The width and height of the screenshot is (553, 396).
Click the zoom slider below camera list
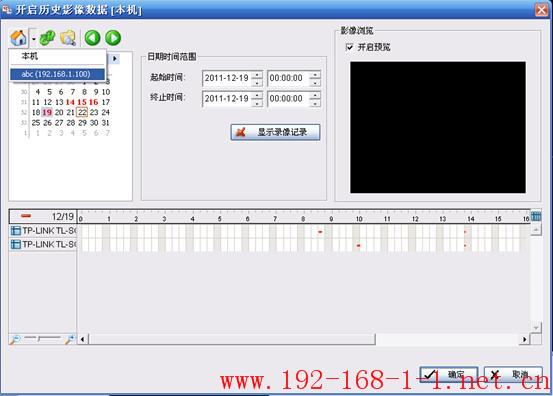(x=42, y=339)
